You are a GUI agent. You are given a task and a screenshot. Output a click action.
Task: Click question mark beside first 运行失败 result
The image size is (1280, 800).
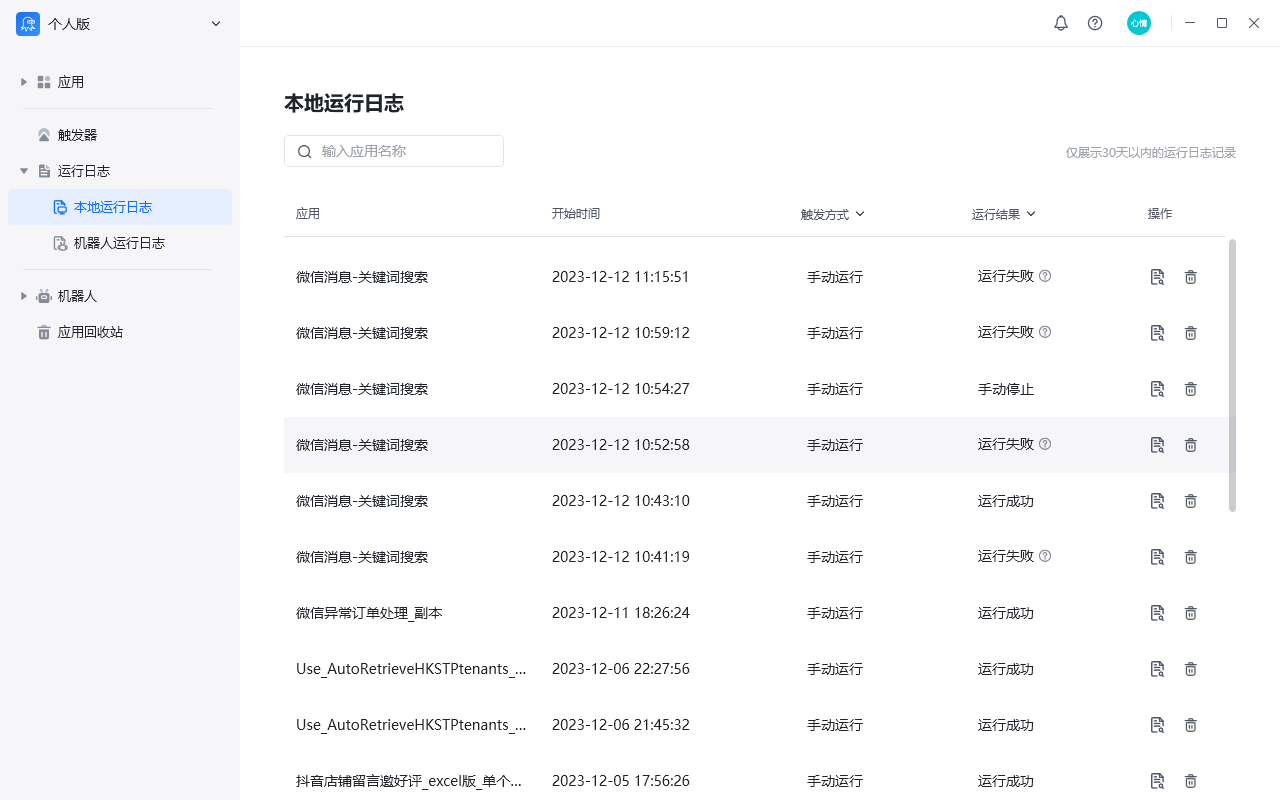click(1044, 276)
